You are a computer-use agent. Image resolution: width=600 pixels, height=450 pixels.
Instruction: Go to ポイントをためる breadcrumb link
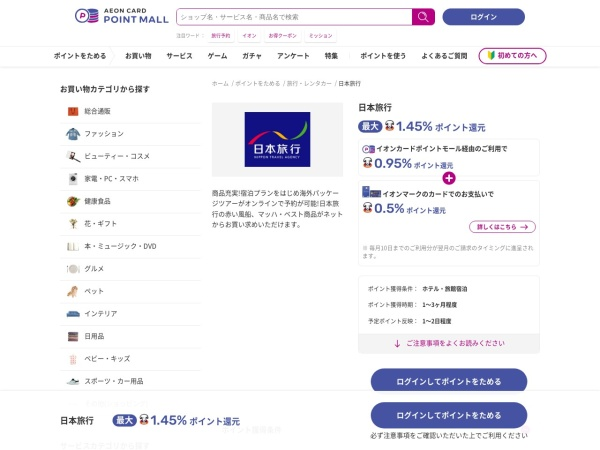(258, 83)
